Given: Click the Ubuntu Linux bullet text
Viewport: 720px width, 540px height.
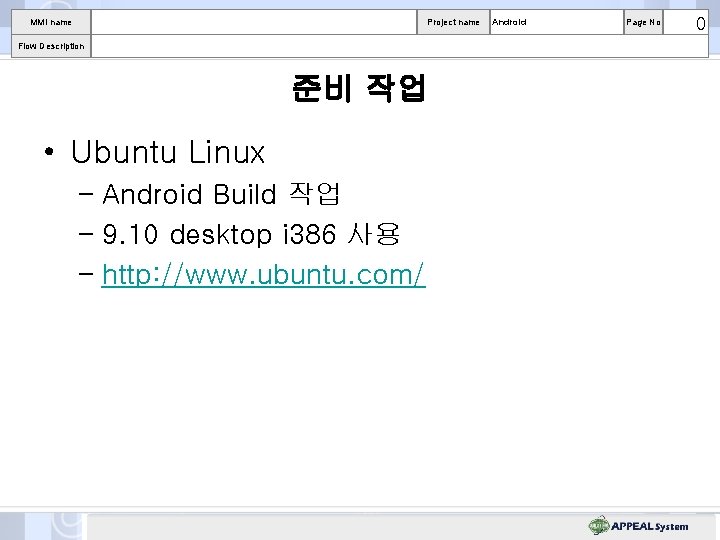Looking at the screenshot, I should 168,152.
